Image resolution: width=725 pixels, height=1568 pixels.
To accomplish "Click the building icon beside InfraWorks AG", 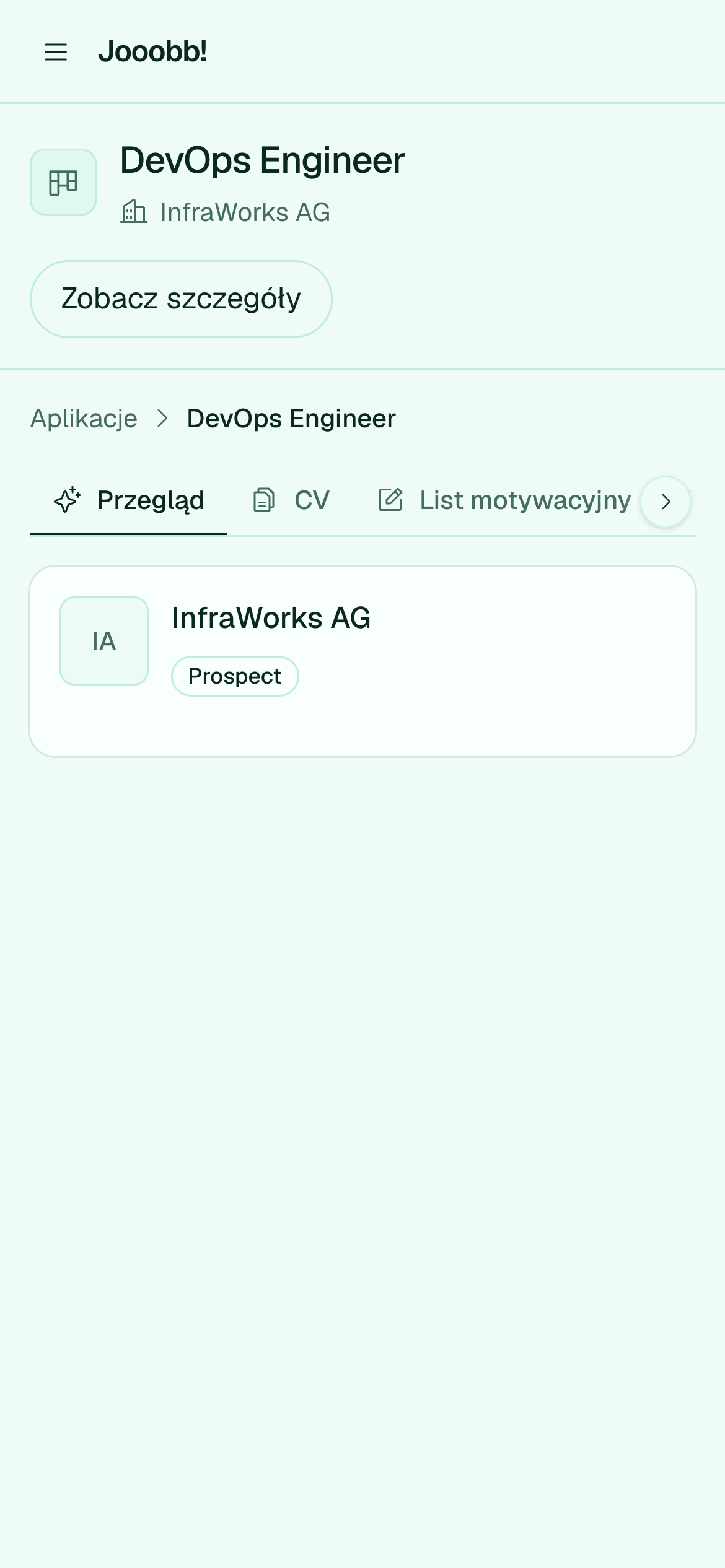I will pos(134,212).
